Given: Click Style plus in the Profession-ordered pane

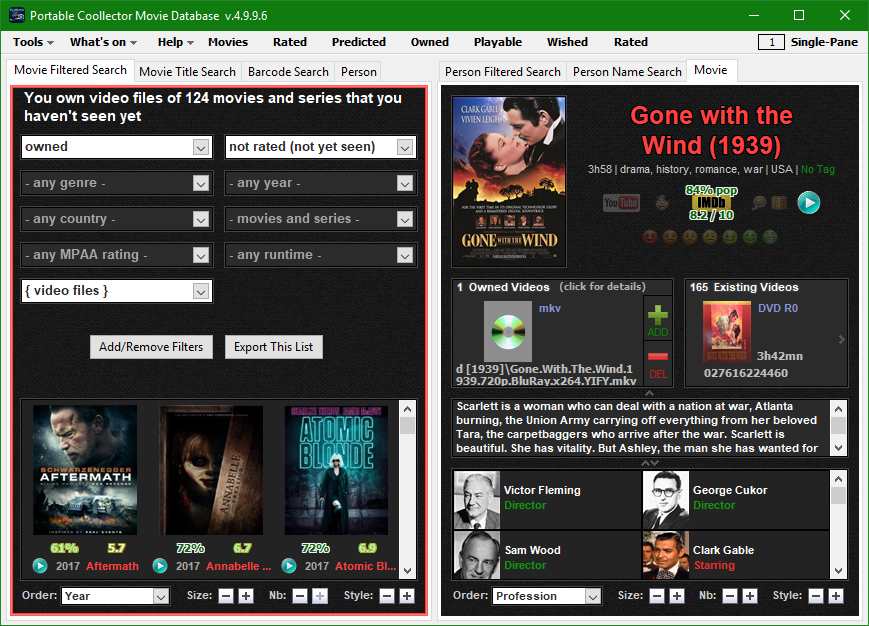Looking at the screenshot, I should [x=836, y=596].
